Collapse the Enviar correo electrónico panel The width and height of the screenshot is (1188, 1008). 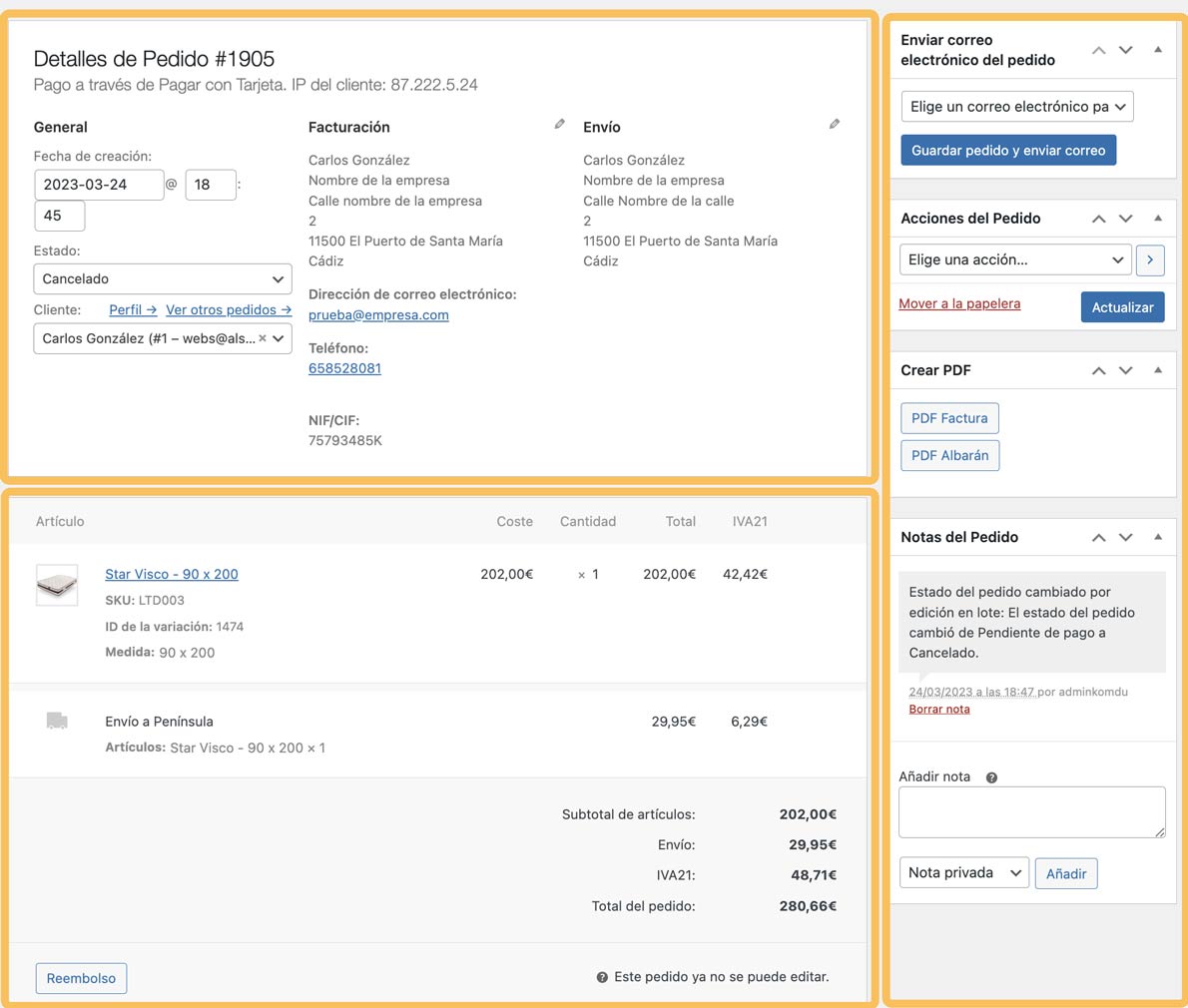[1157, 49]
